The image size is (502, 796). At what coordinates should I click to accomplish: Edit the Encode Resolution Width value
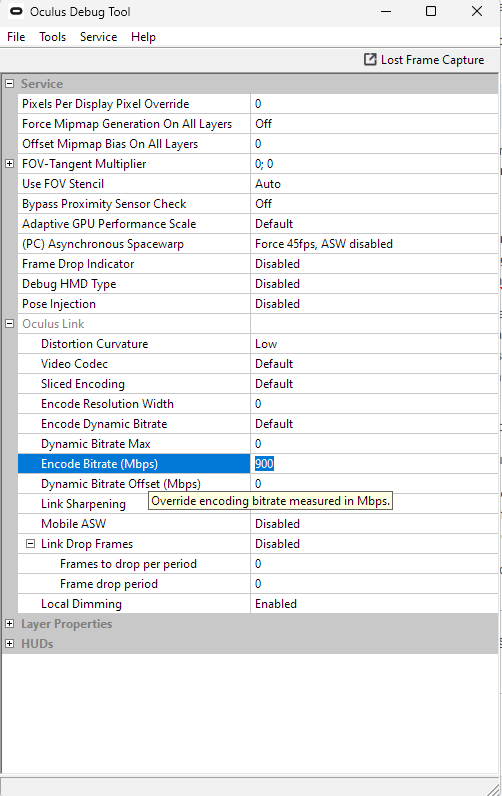pos(374,404)
